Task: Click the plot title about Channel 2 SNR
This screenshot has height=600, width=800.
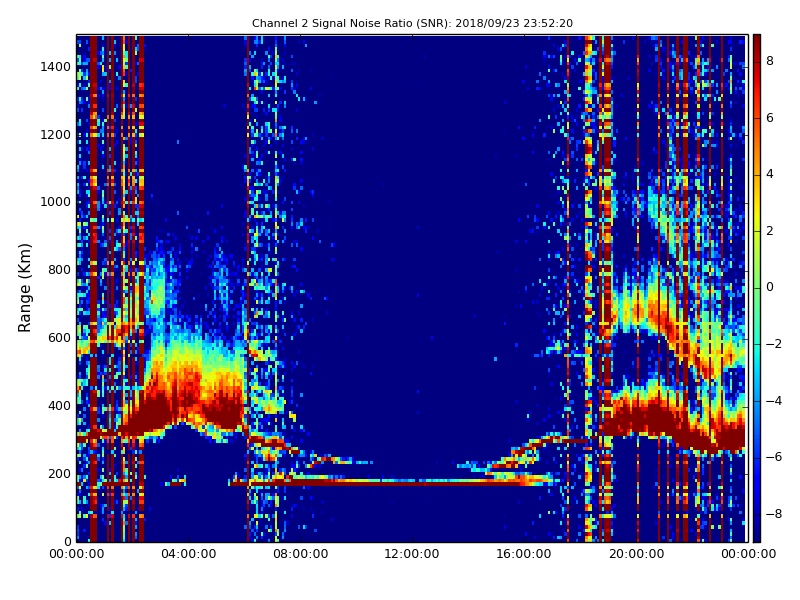Action: pos(412,23)
